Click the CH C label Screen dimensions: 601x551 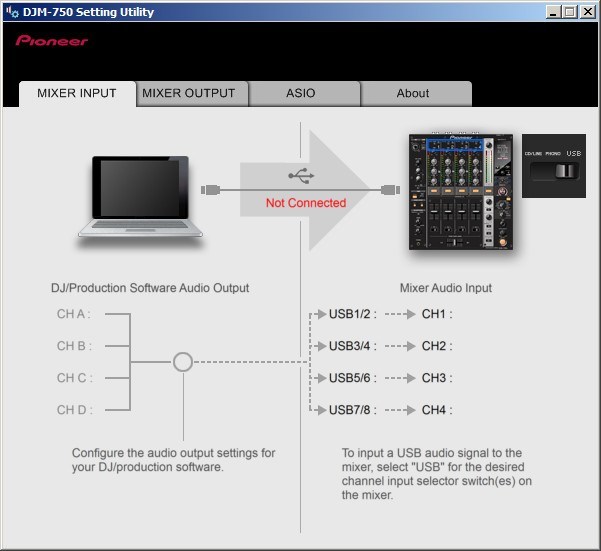[75, 378]
